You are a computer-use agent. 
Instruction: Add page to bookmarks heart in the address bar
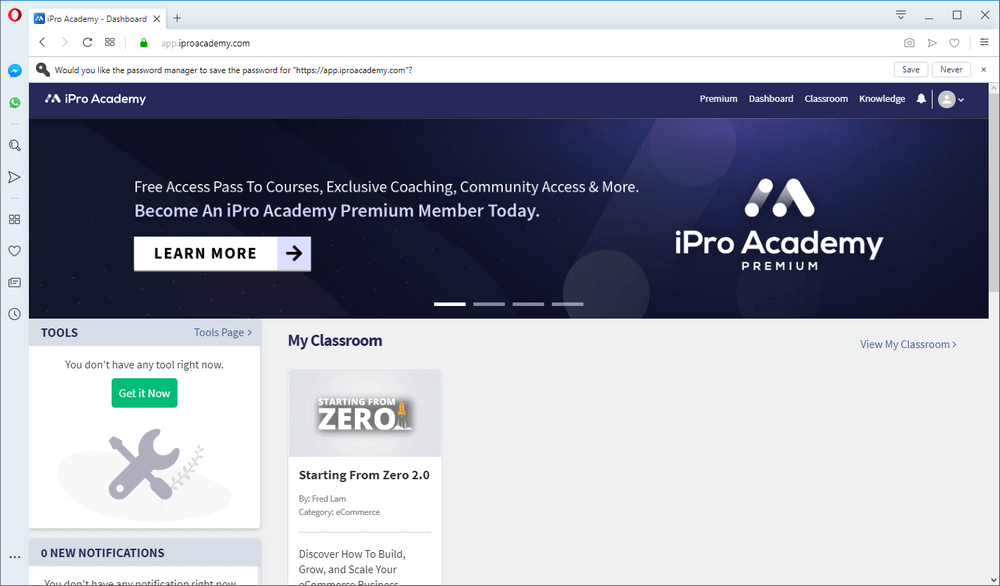954,43
